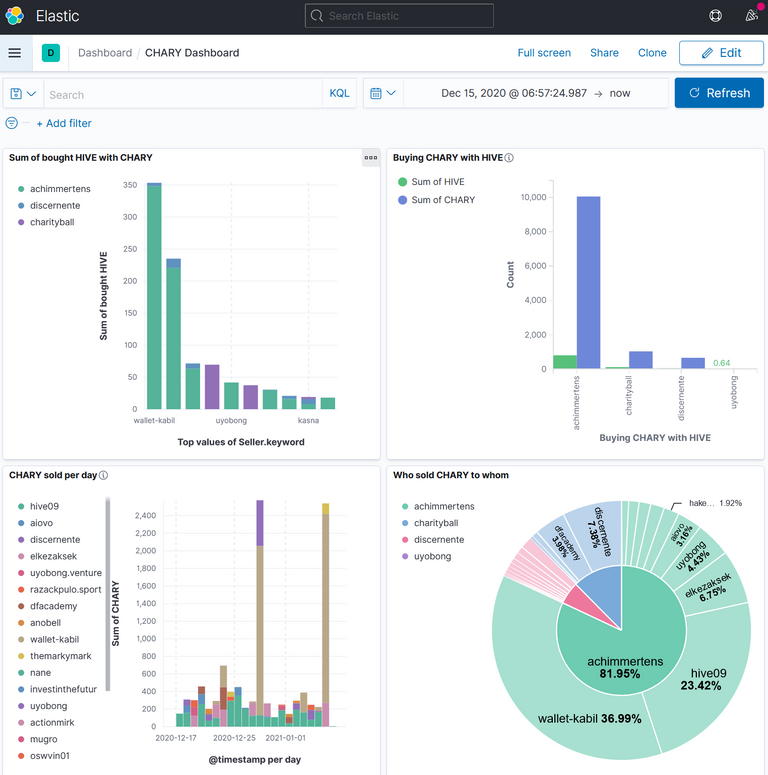
Task: Click the green D space avatar
Action: click(51, 53)
